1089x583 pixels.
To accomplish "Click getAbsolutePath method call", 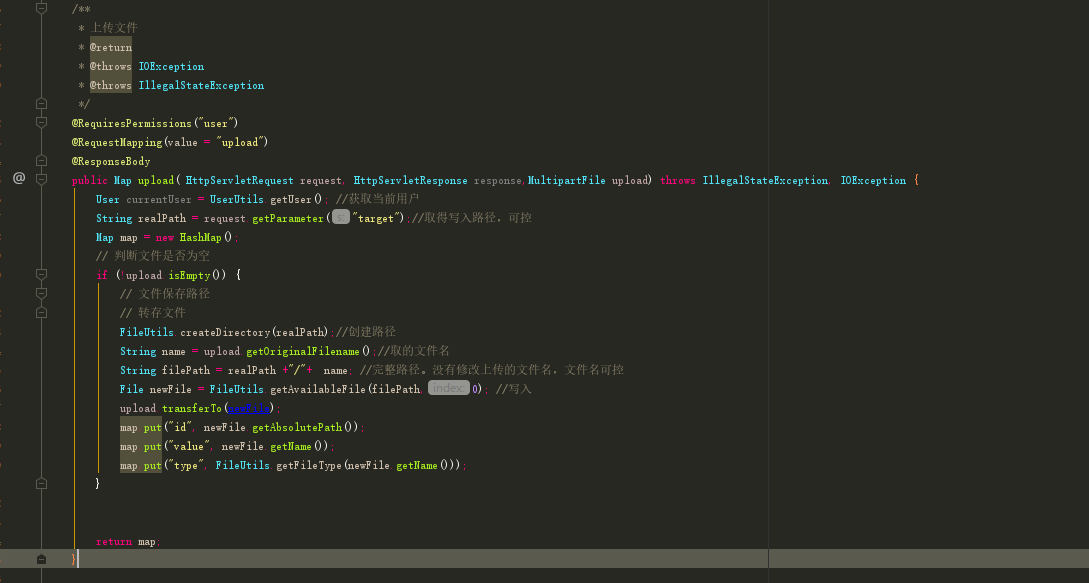I will pyautogui.click(x=297, y=427).
